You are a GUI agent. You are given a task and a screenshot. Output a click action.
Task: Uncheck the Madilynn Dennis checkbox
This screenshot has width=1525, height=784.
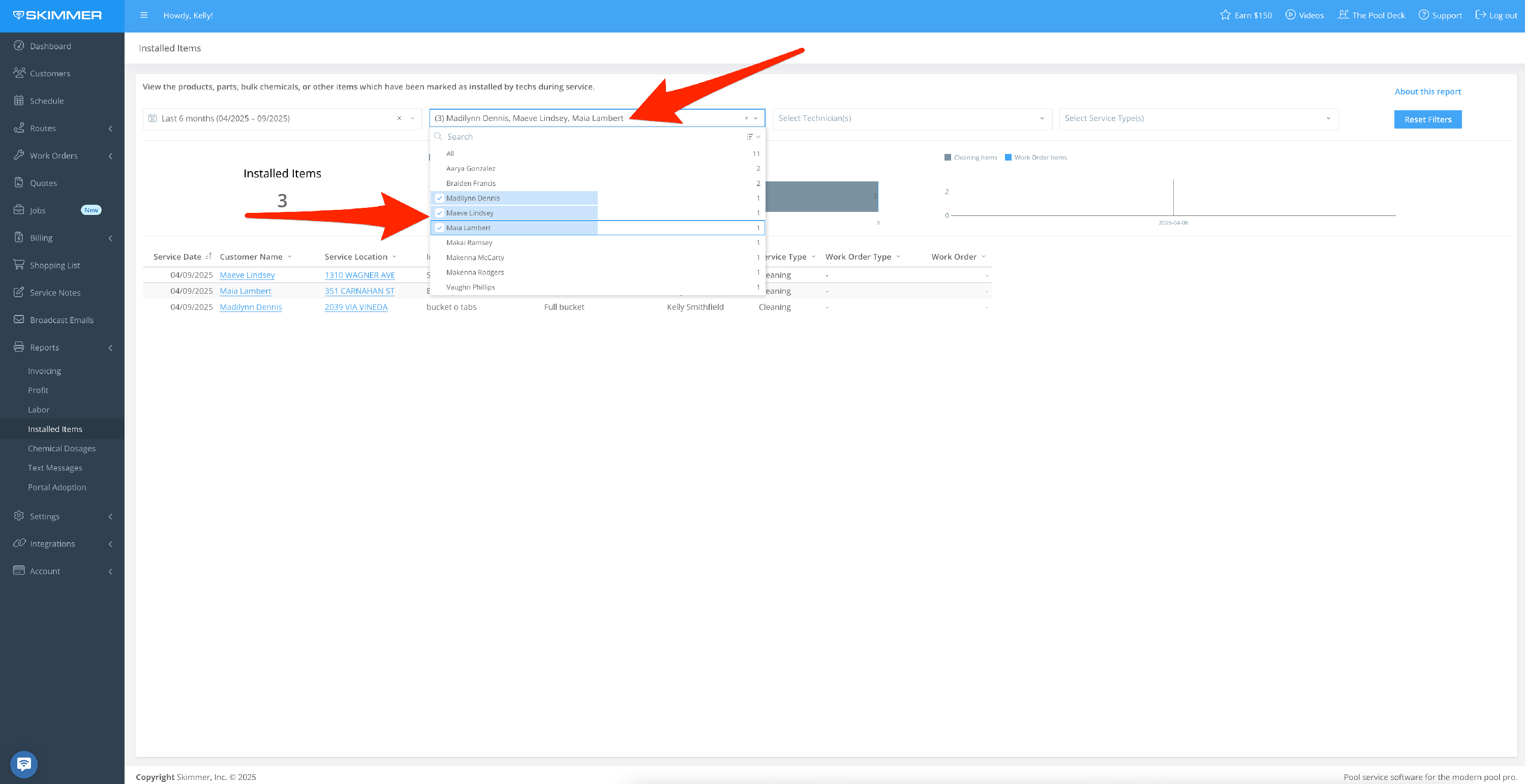pyautogui.click(x=439, y=198)
